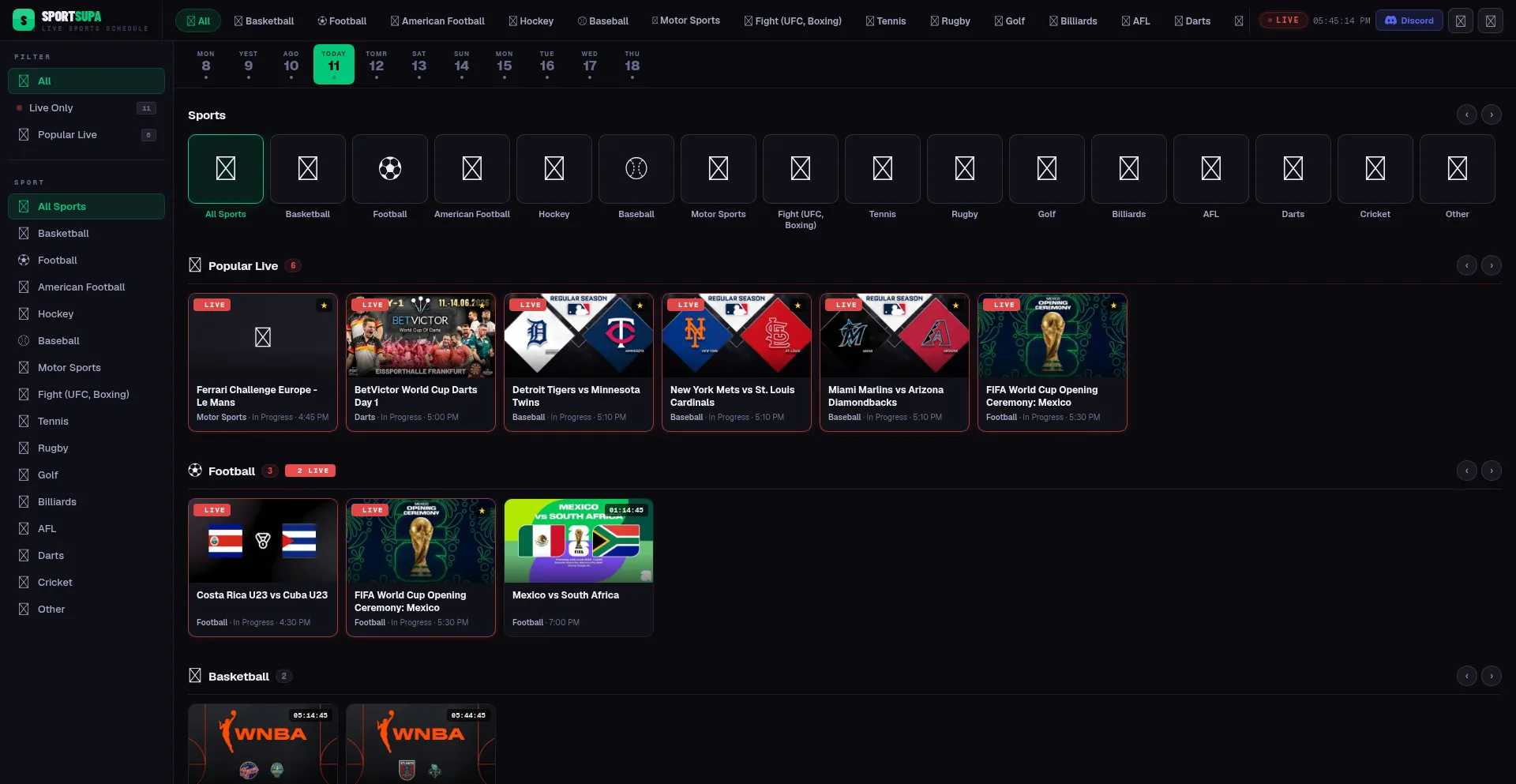Click the last icon button in top bar
1516x784 pixels.
(x=1491, y=21)
